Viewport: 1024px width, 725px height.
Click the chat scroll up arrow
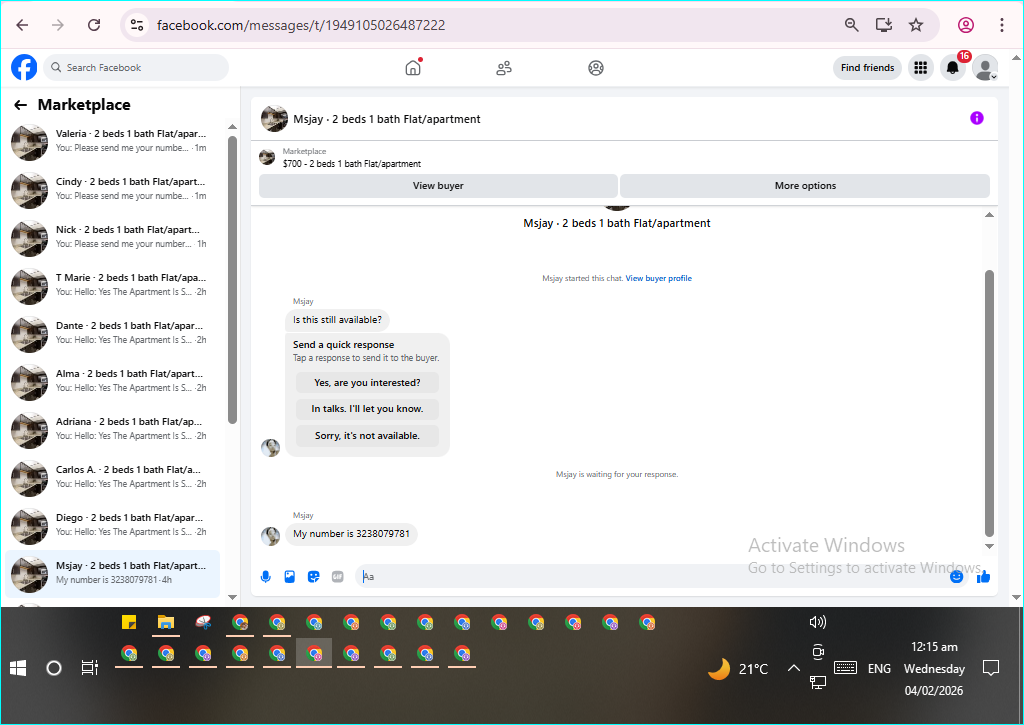pos(989,215)
